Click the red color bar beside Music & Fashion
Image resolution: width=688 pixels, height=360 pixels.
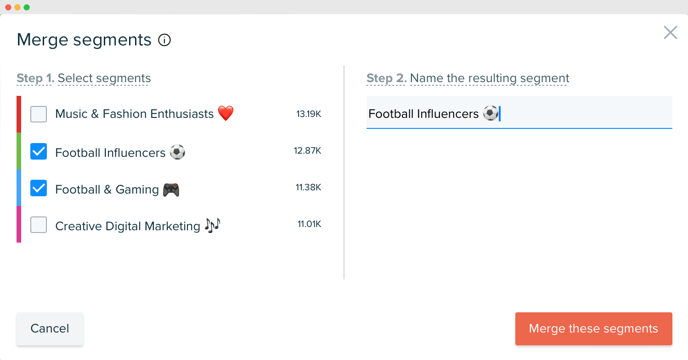(19, 114)
